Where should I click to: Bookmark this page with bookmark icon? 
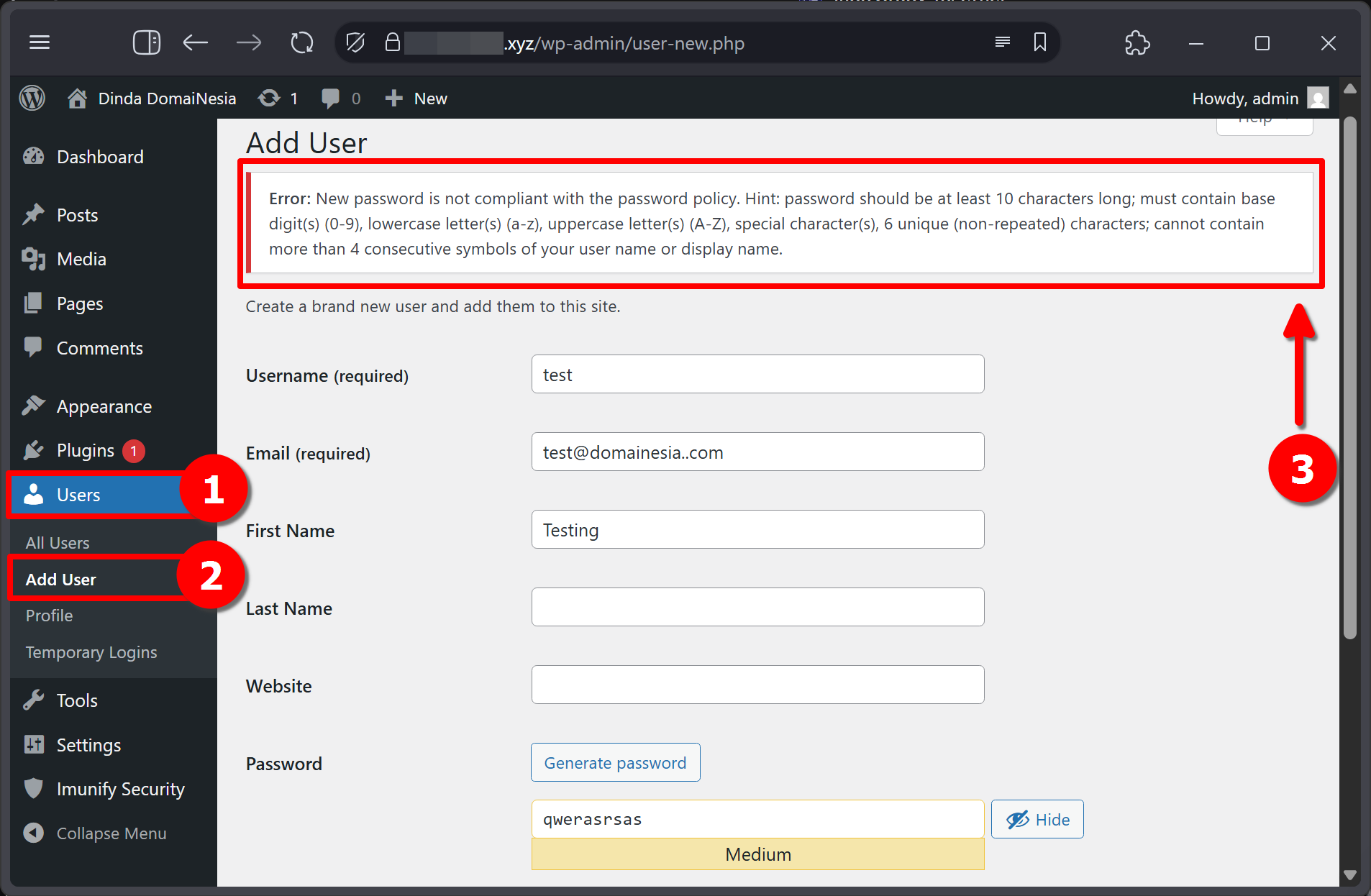click(x=1040, y=42)
